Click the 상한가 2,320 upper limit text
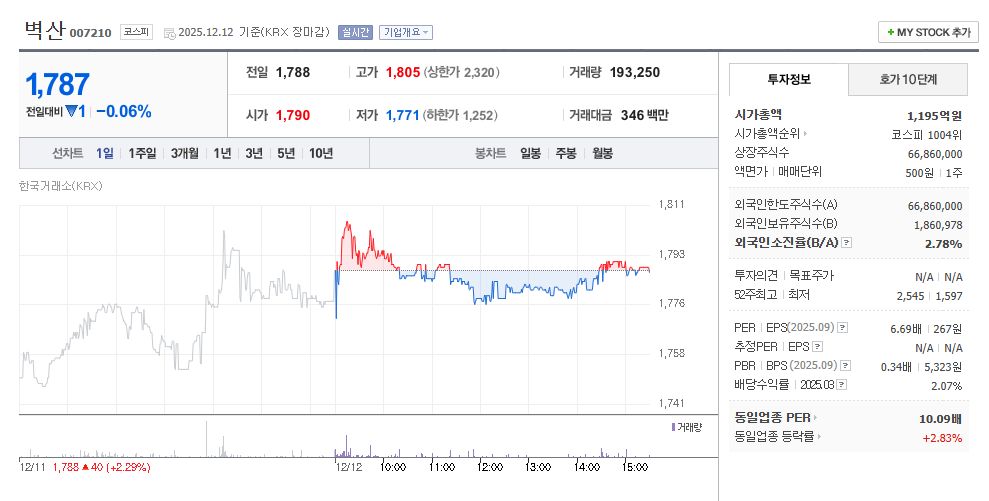Screen dimensions: 989x501 tap(462, 73)
